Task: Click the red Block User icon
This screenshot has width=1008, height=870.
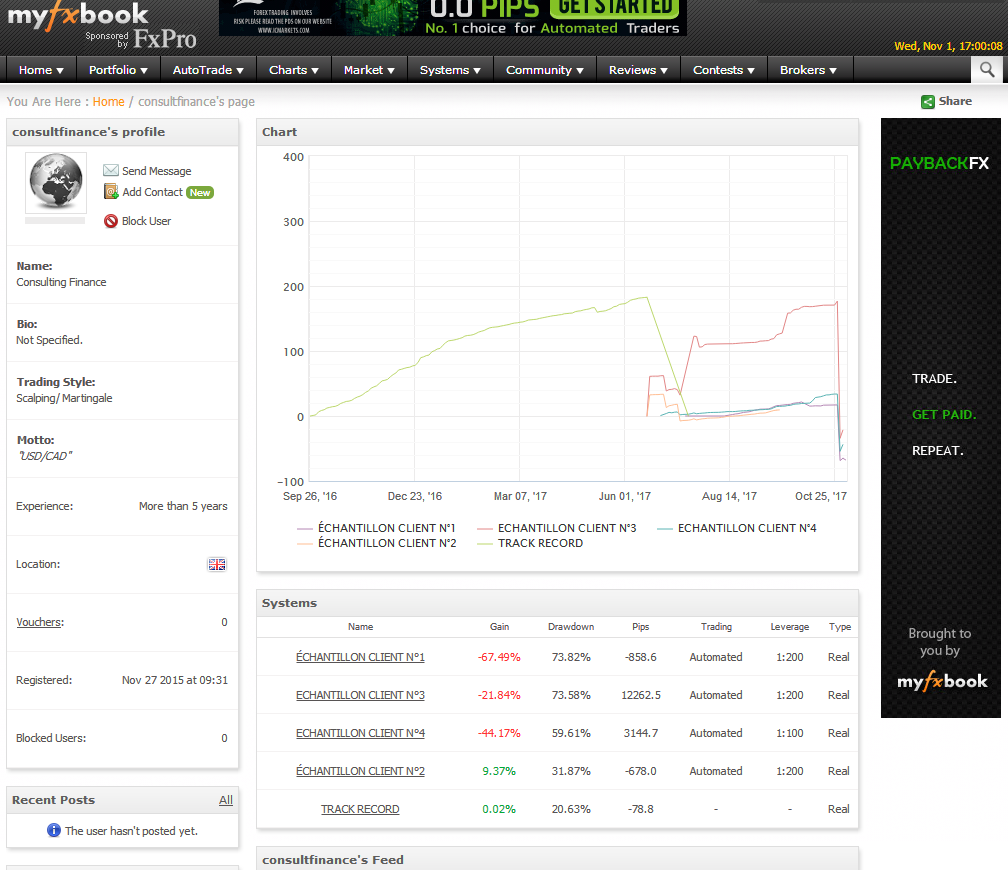Action: 111,221
